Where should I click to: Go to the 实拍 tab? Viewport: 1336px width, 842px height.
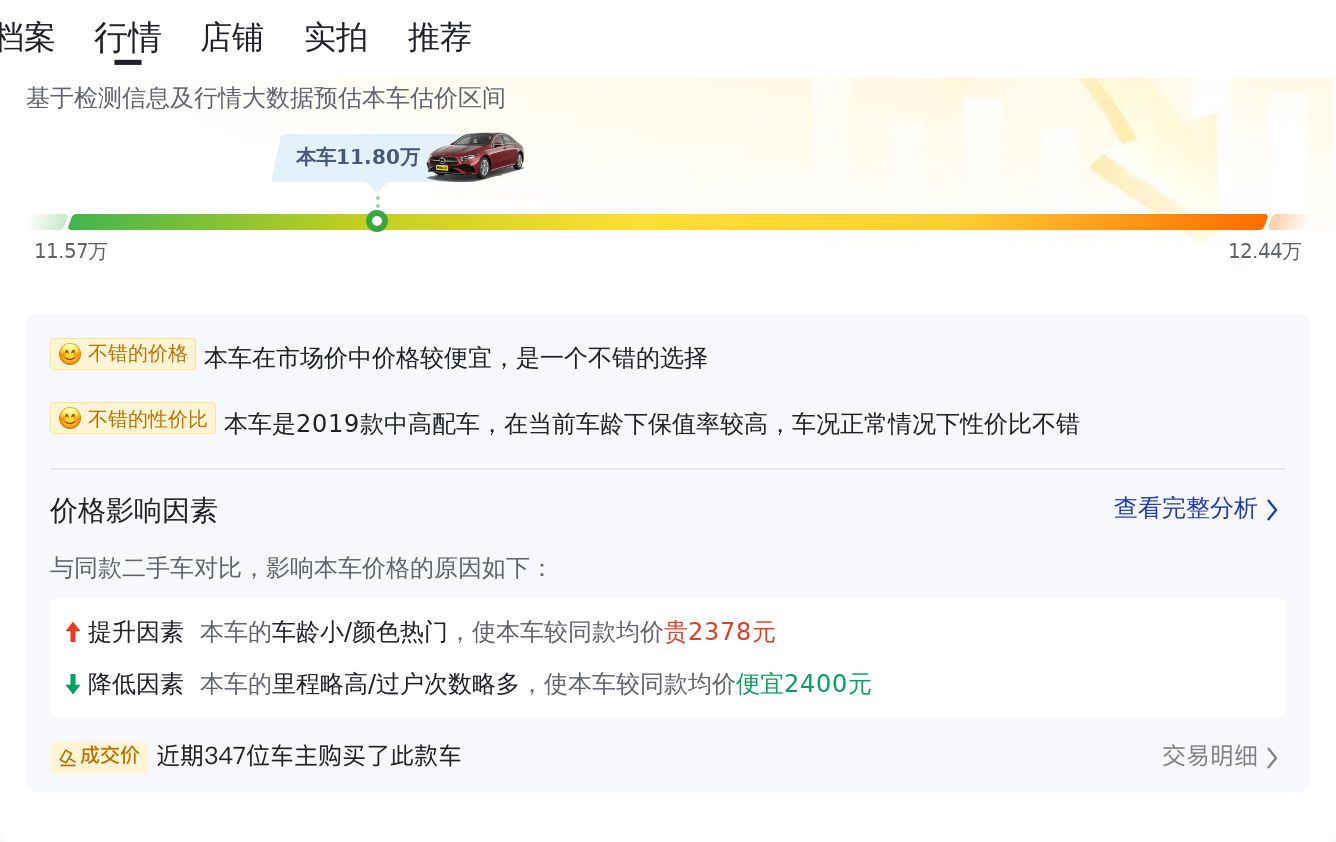(336, 38)
